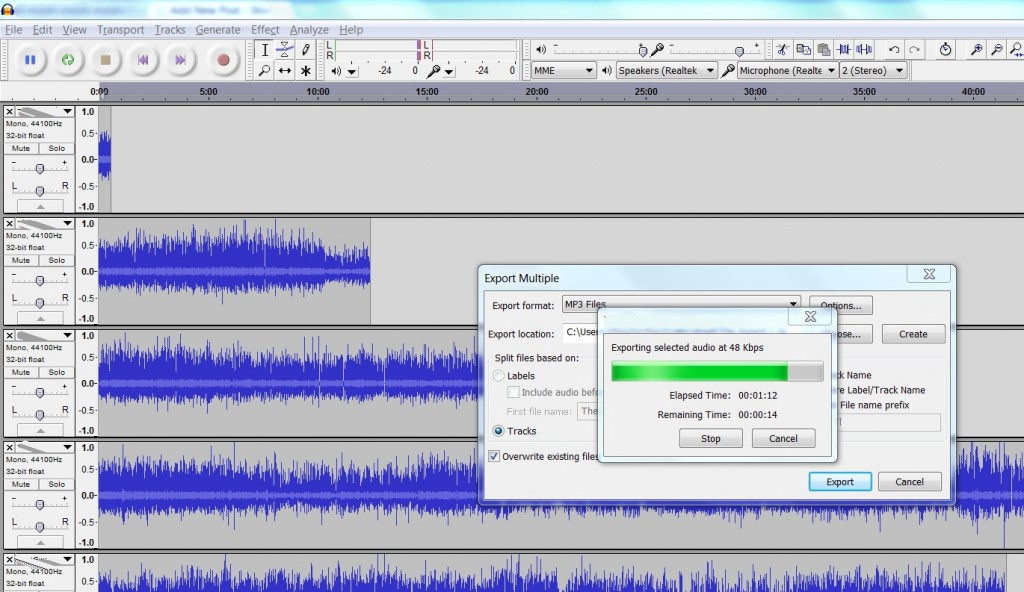Screen dimensions: 1024x592
Task: Mute the first track
Action: click(21, 148)
